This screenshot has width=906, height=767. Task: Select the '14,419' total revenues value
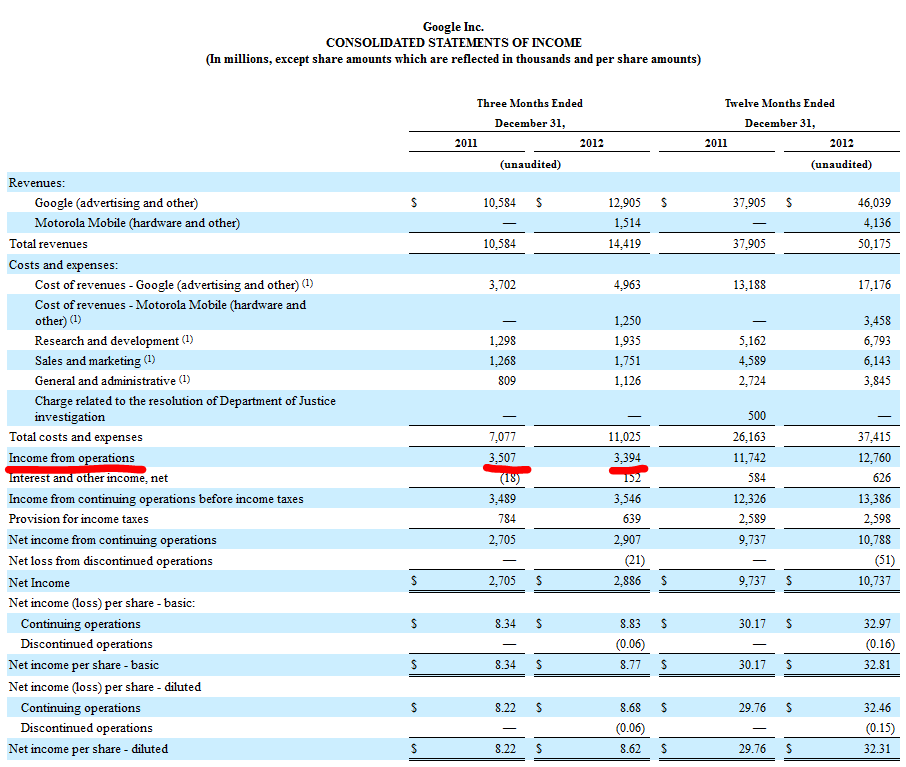point(624,244)
